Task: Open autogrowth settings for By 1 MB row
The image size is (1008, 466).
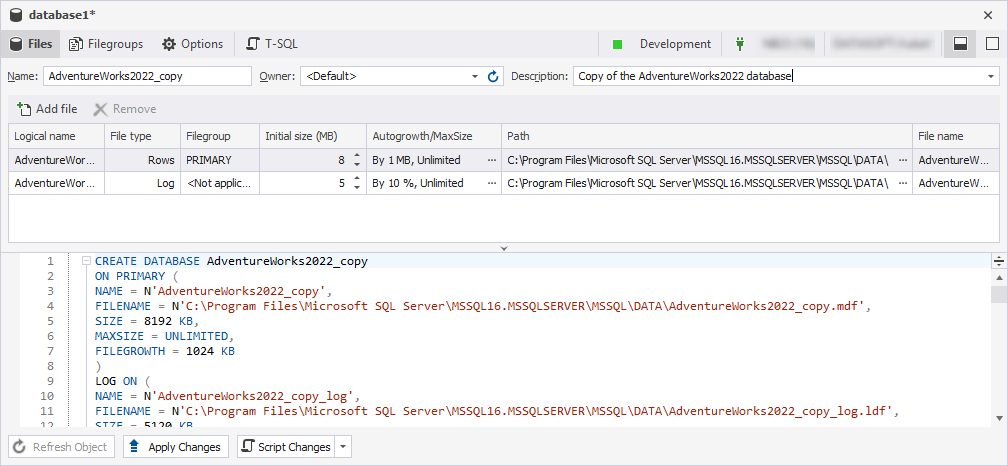Action: pyautogui.click(x=492, y=160)
